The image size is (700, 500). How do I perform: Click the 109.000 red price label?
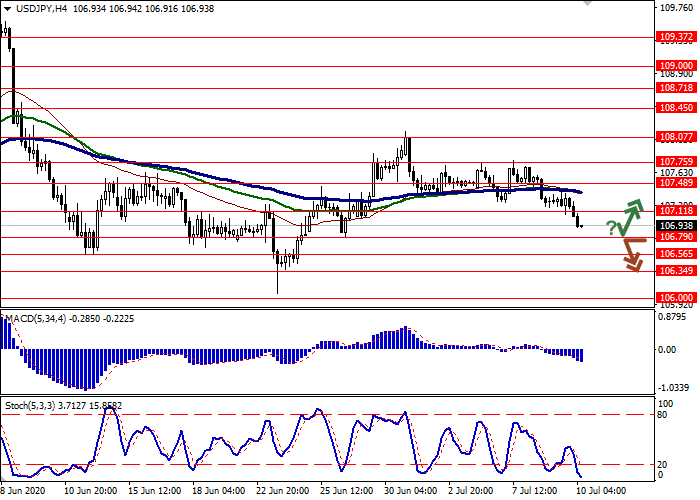tap(676, 65)
